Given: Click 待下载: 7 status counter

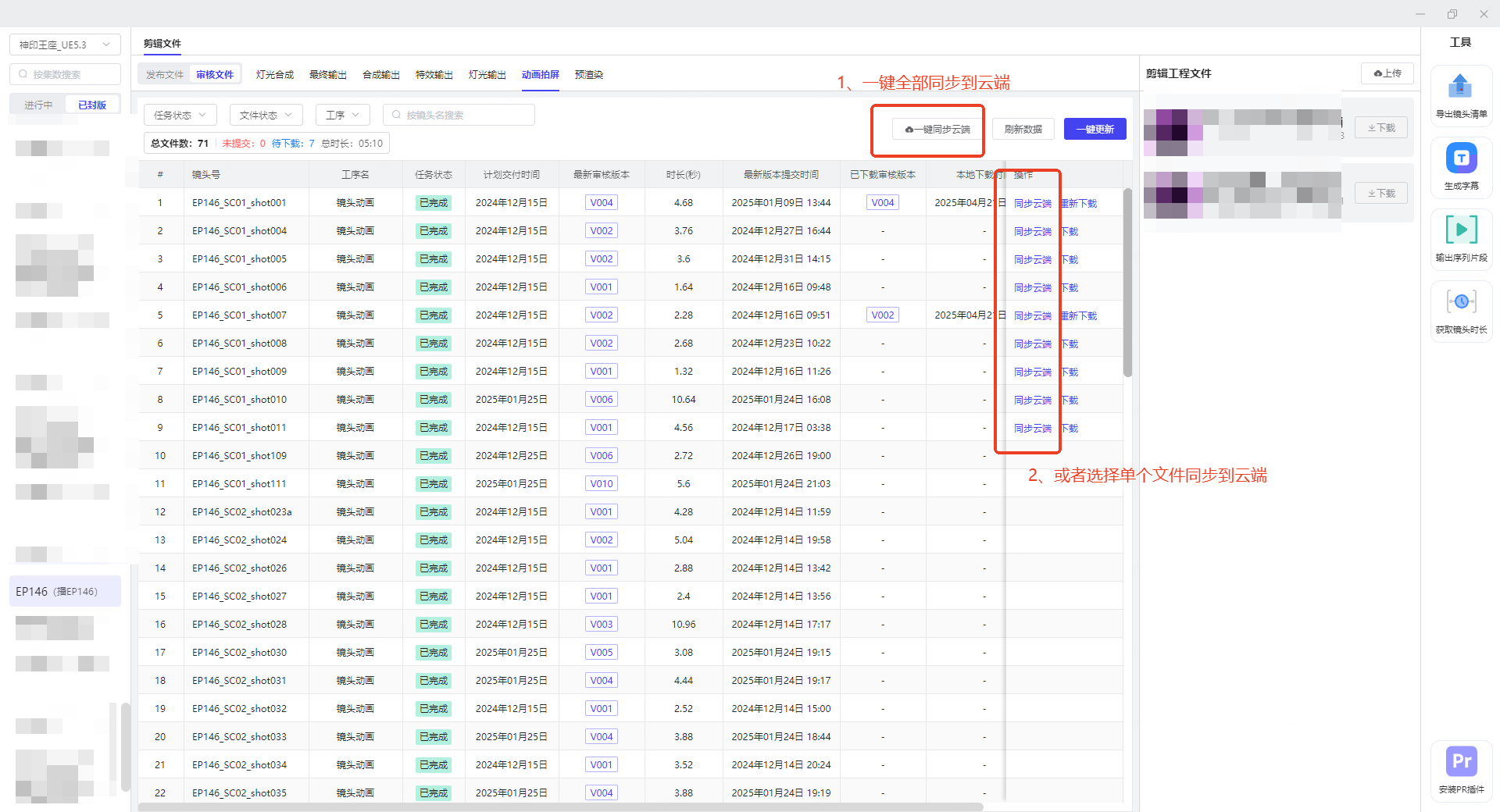Looking at the screenshot, I should pyautogui.click(x=293, y=144).
